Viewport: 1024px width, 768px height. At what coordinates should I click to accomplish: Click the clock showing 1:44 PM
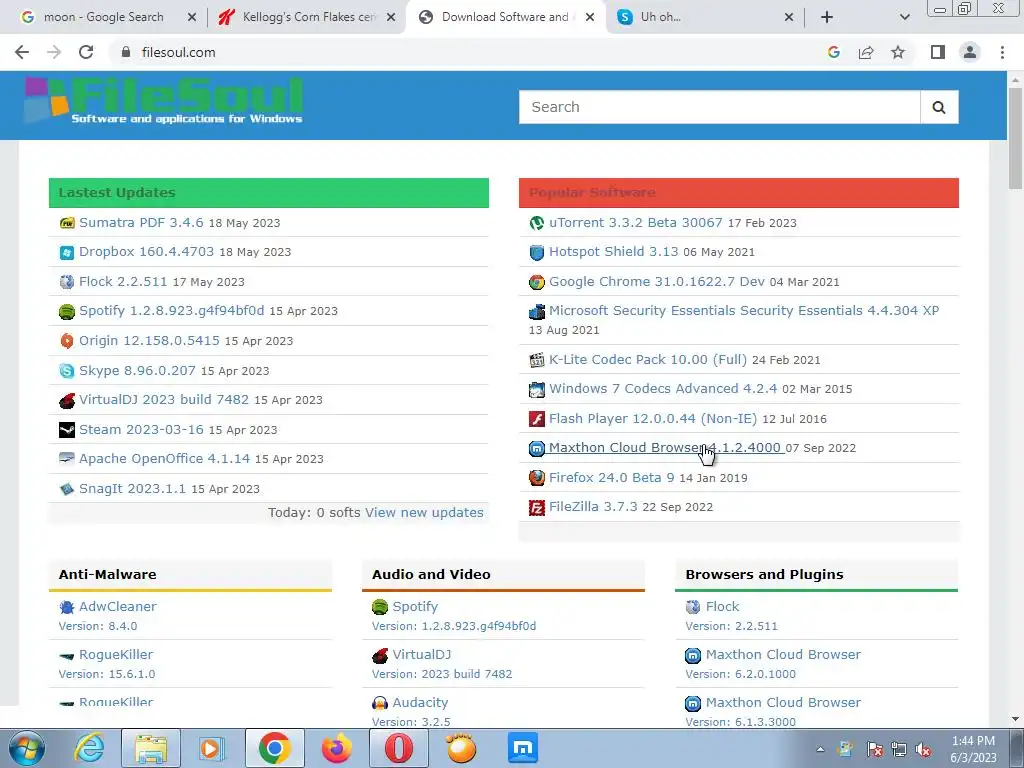tap(974, 741)
